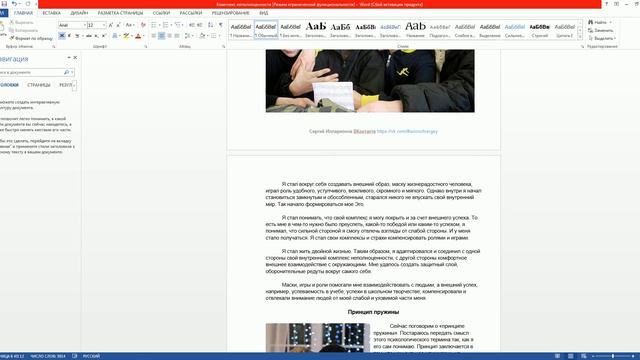Screen dimensions: 640x360
Task: Increase font size with grow font icon
Action: (x=111, y=25)
